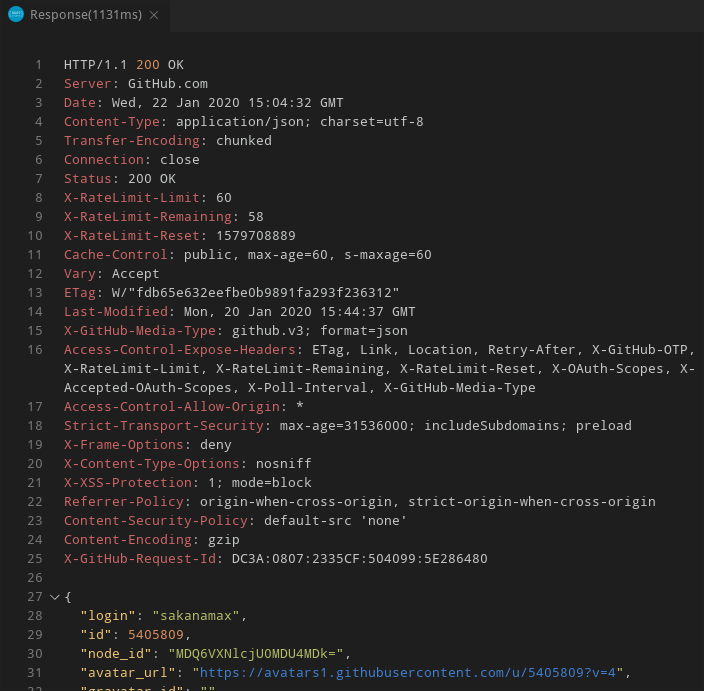704x691 pixels.
Task: Click the "MDQ6VXNlcjU0MDU4MDk=" node id value
Action: tap(256, 654)
